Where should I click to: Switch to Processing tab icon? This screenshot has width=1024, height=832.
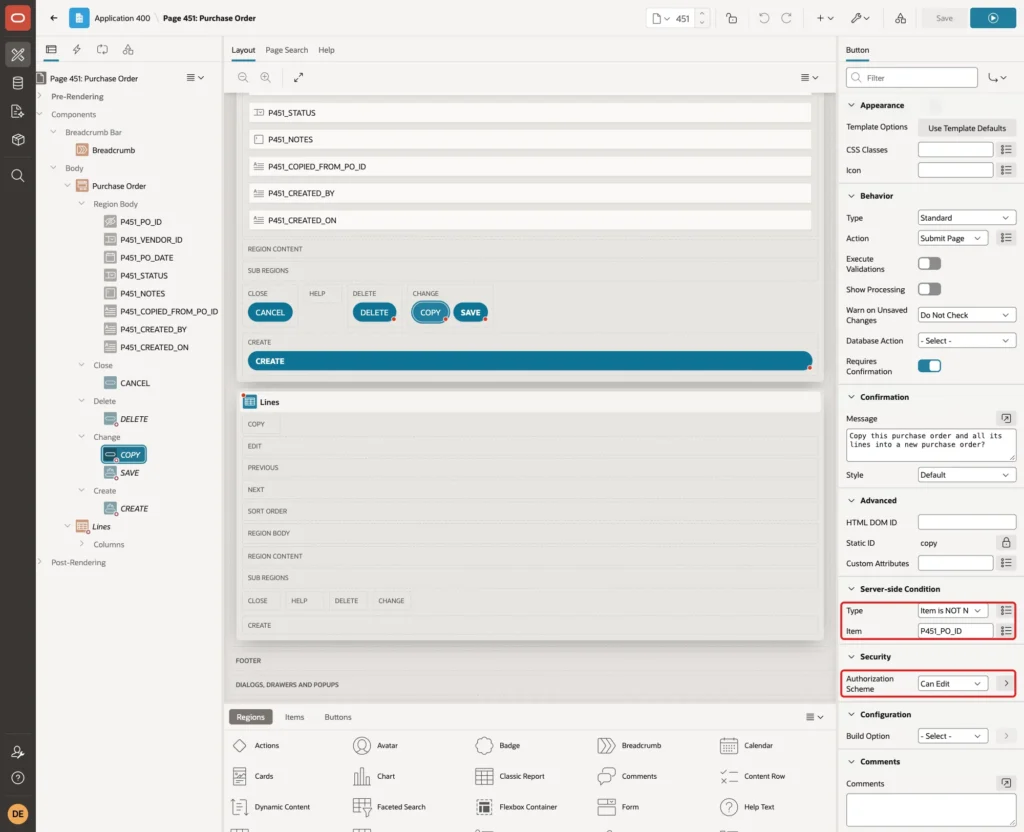click(103, 50)
